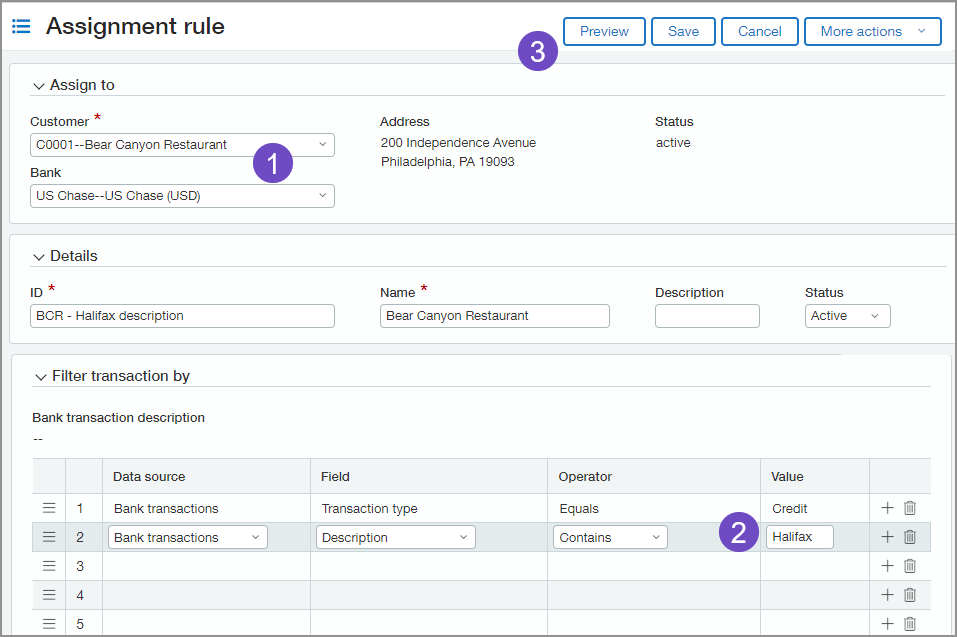Screen dimensions: 957x637
Task: Click the drag handle on row 3
Action: point(49,565)
